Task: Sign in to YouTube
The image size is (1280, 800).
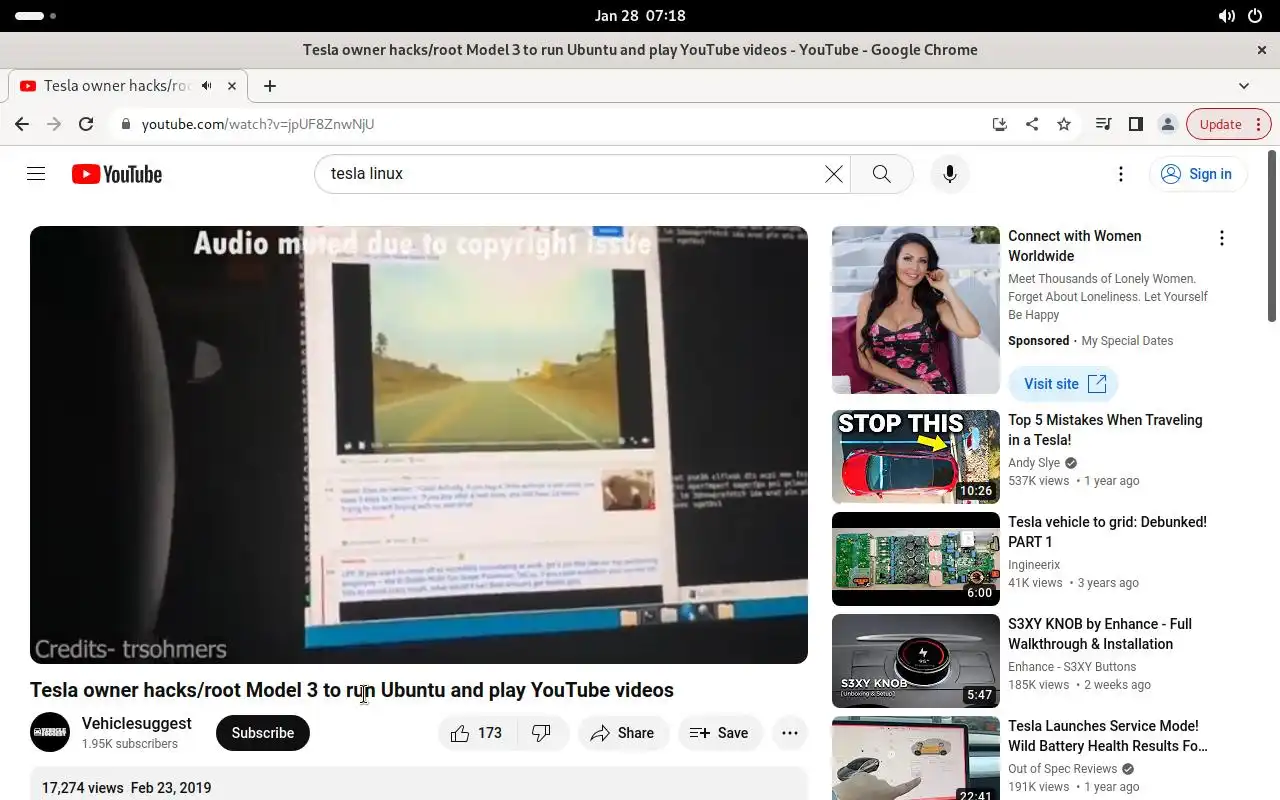Action: pos(1197,174)
